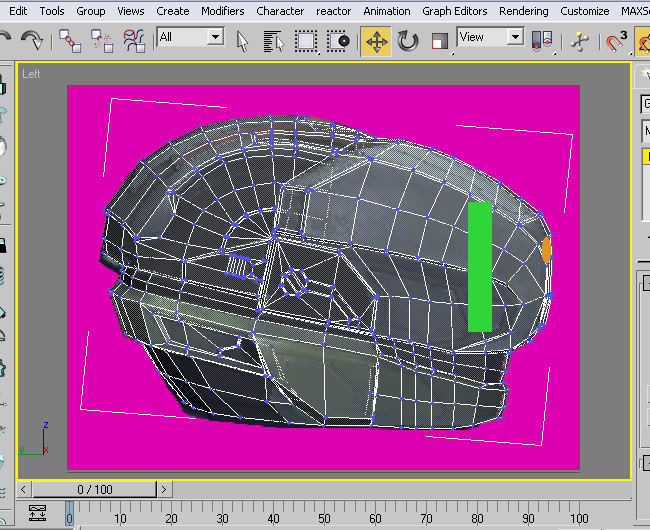The image size is (650, 530).
Task: Step to the next frame arrow
Action: [164, 489]
